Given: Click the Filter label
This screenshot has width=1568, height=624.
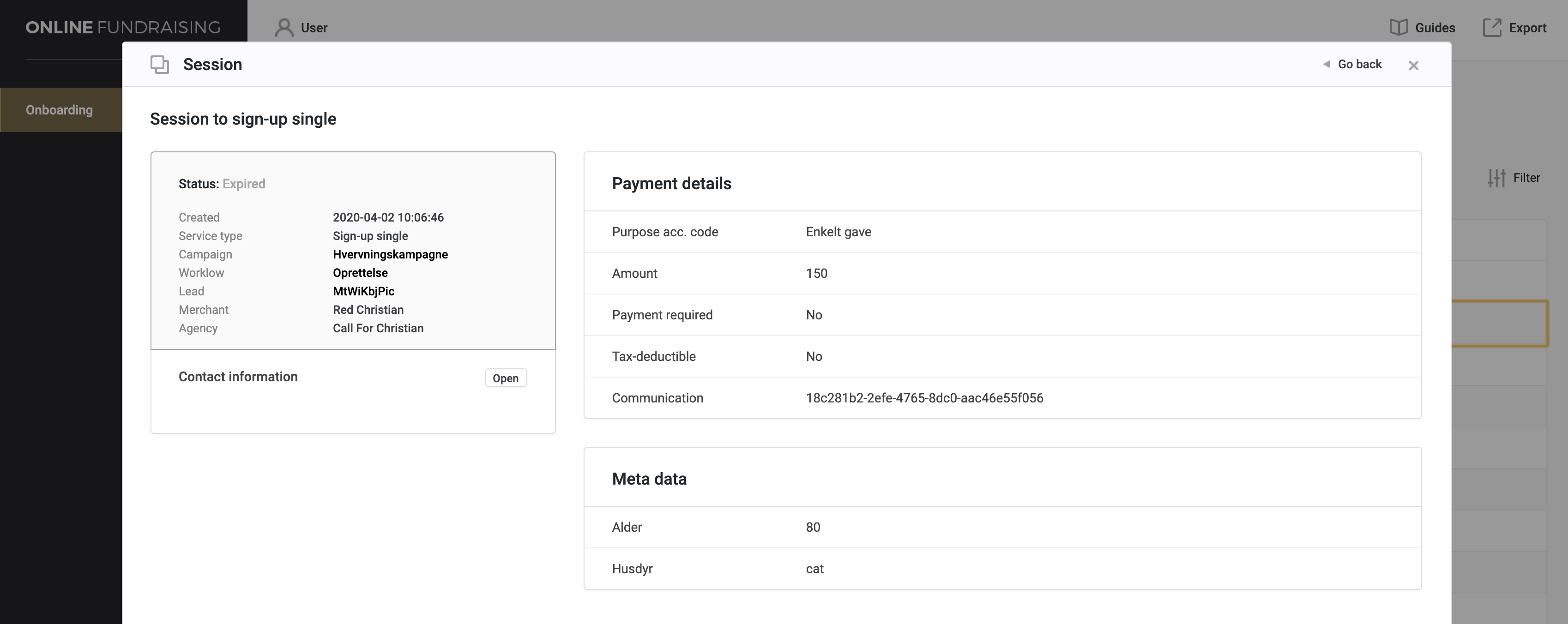Looking at the screenshot, I should click(x=1526, y=178).
